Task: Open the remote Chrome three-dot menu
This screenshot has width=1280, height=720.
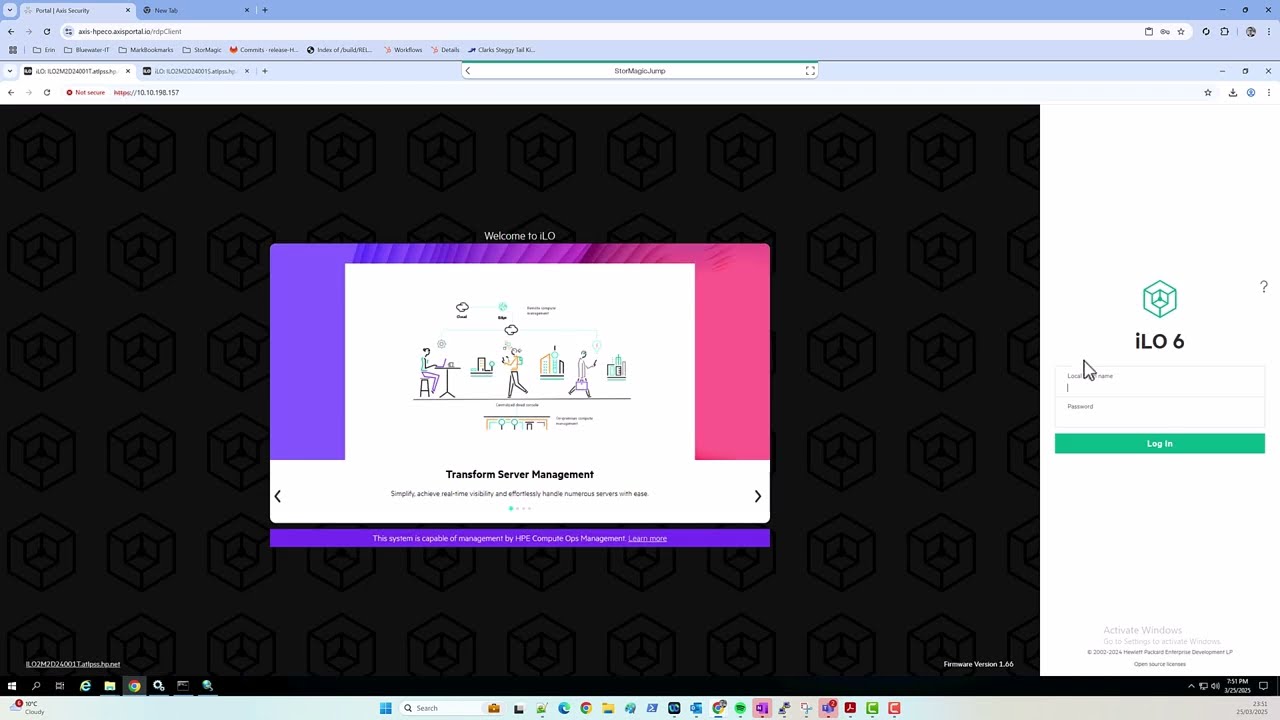Action: pyautogui.click(x=1269, y=92)
